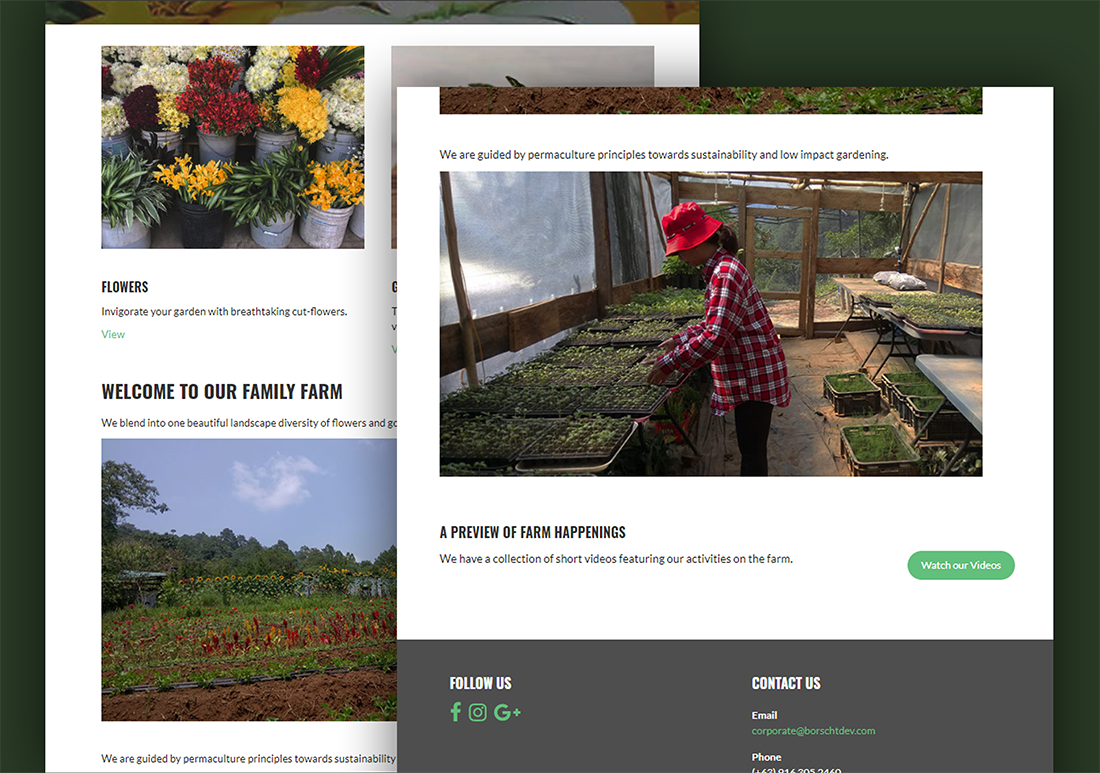1100x773 pixels.
Task: Click the Contact Us footer heading
Action: (x=786, y=683)
